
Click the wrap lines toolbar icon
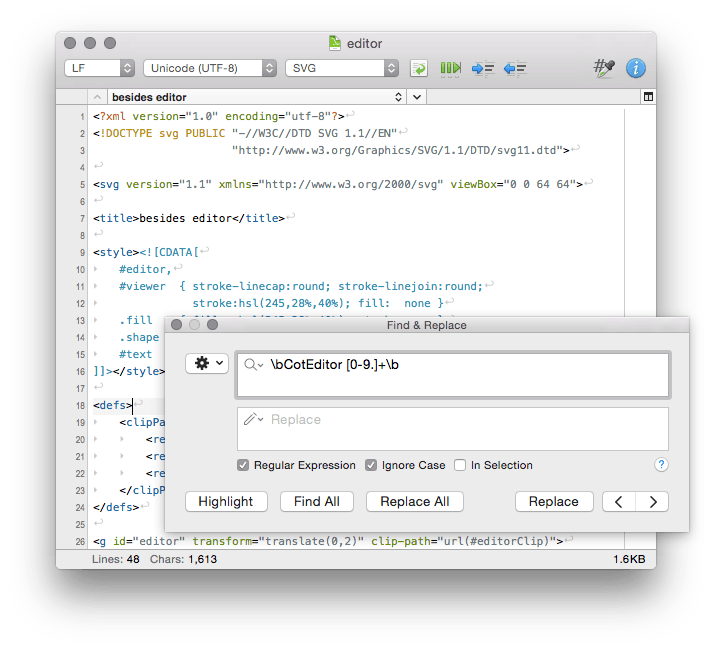[420, 68]
